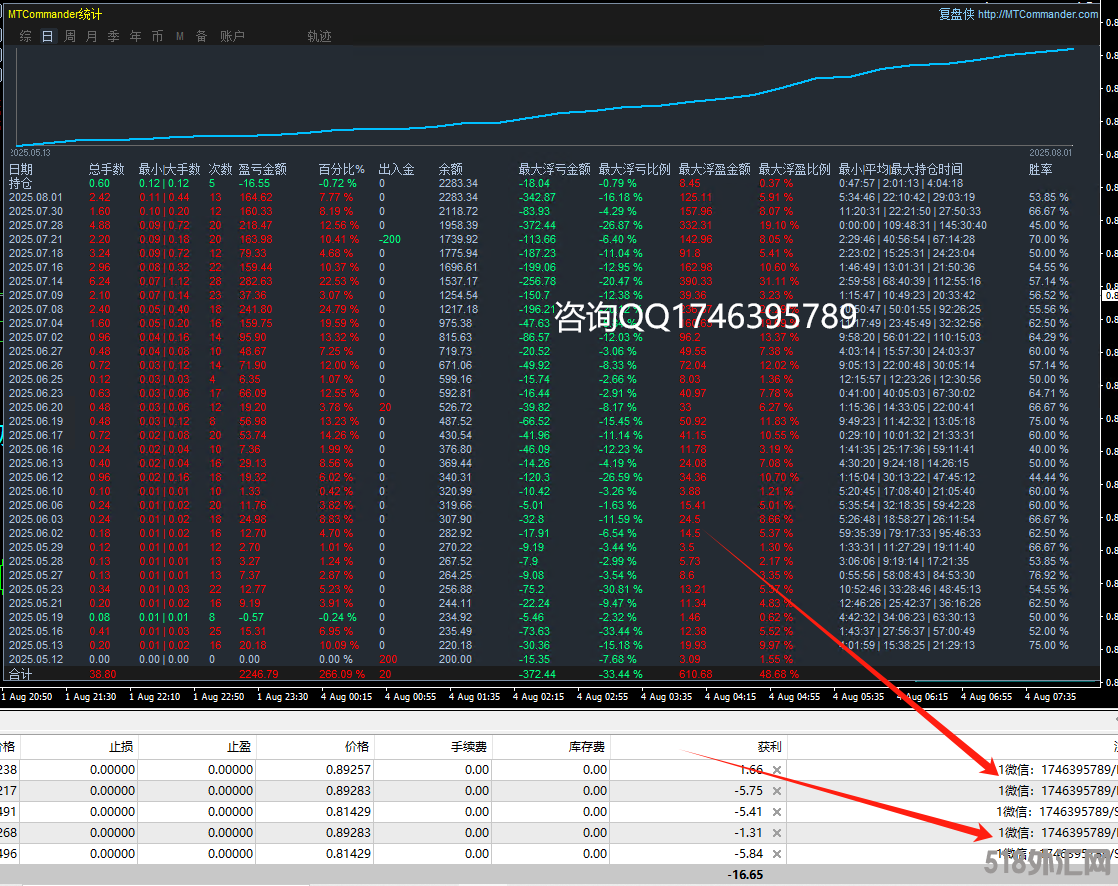Click the 获利 profit column header

click(x=768, y=746)
